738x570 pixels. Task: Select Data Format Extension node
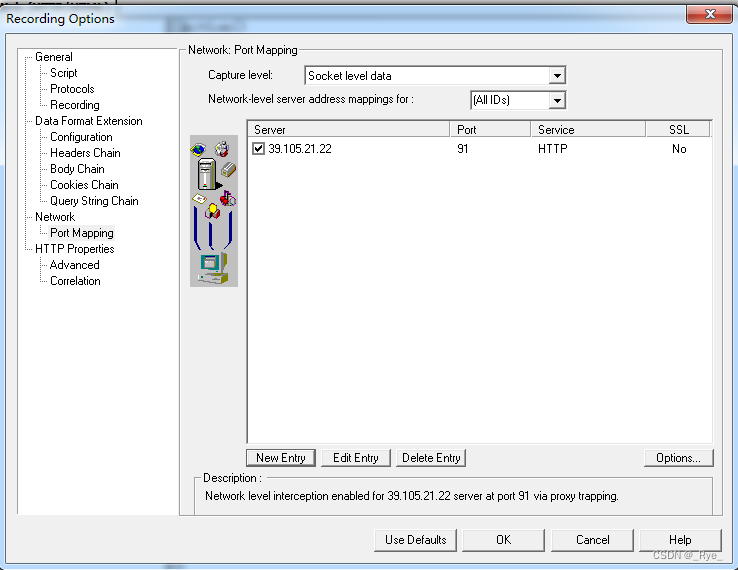tap(88, 121)
